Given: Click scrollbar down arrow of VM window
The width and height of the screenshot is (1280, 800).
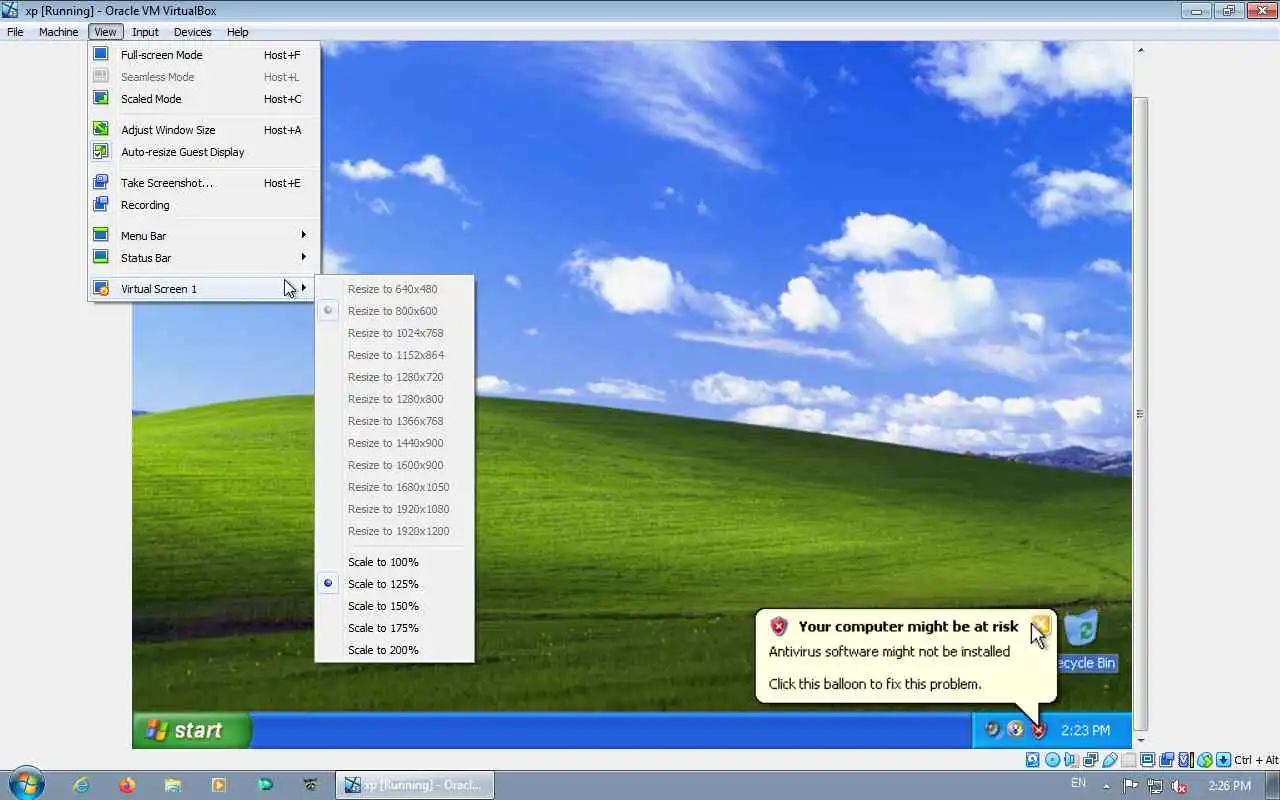Looking at the screenshot, I should click(x=1140, y=741).
